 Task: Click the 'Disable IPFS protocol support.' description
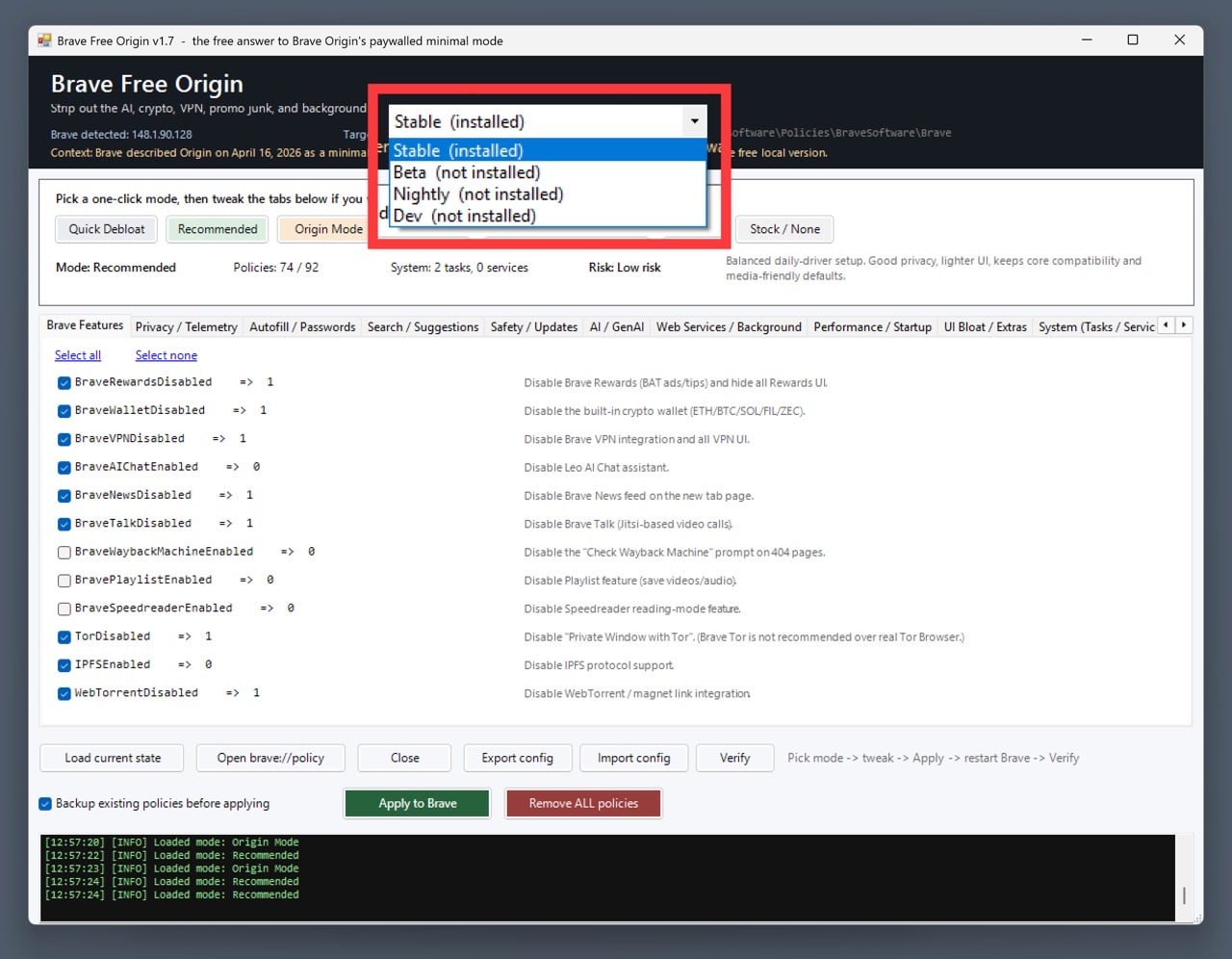point(599,665)
